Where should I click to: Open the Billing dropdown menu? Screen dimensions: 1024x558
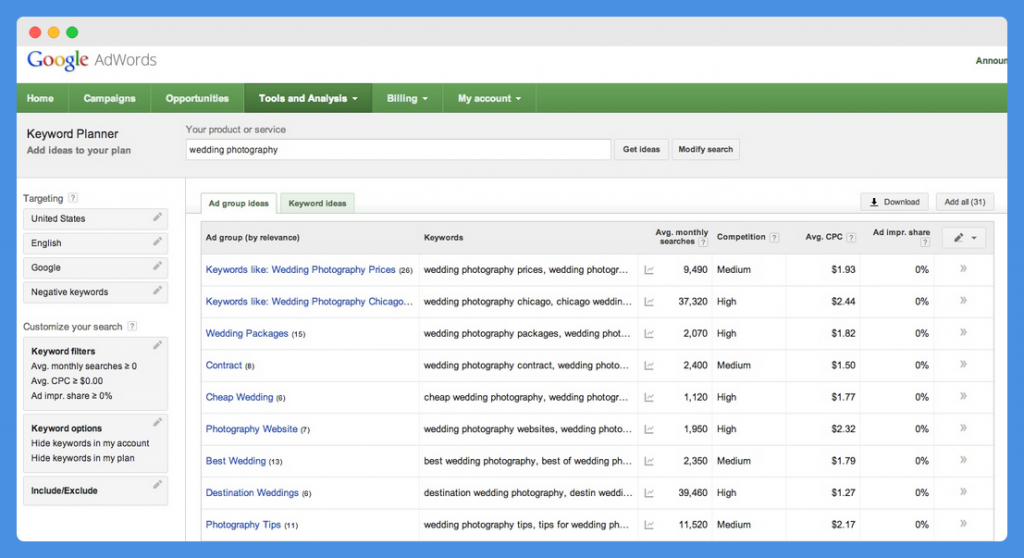(408, 98)
